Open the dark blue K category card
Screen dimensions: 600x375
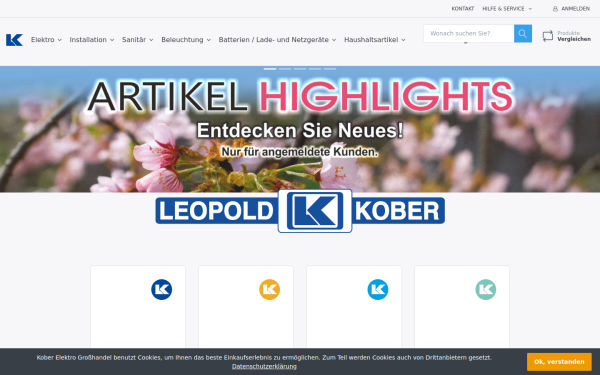(x=138, y=307)
